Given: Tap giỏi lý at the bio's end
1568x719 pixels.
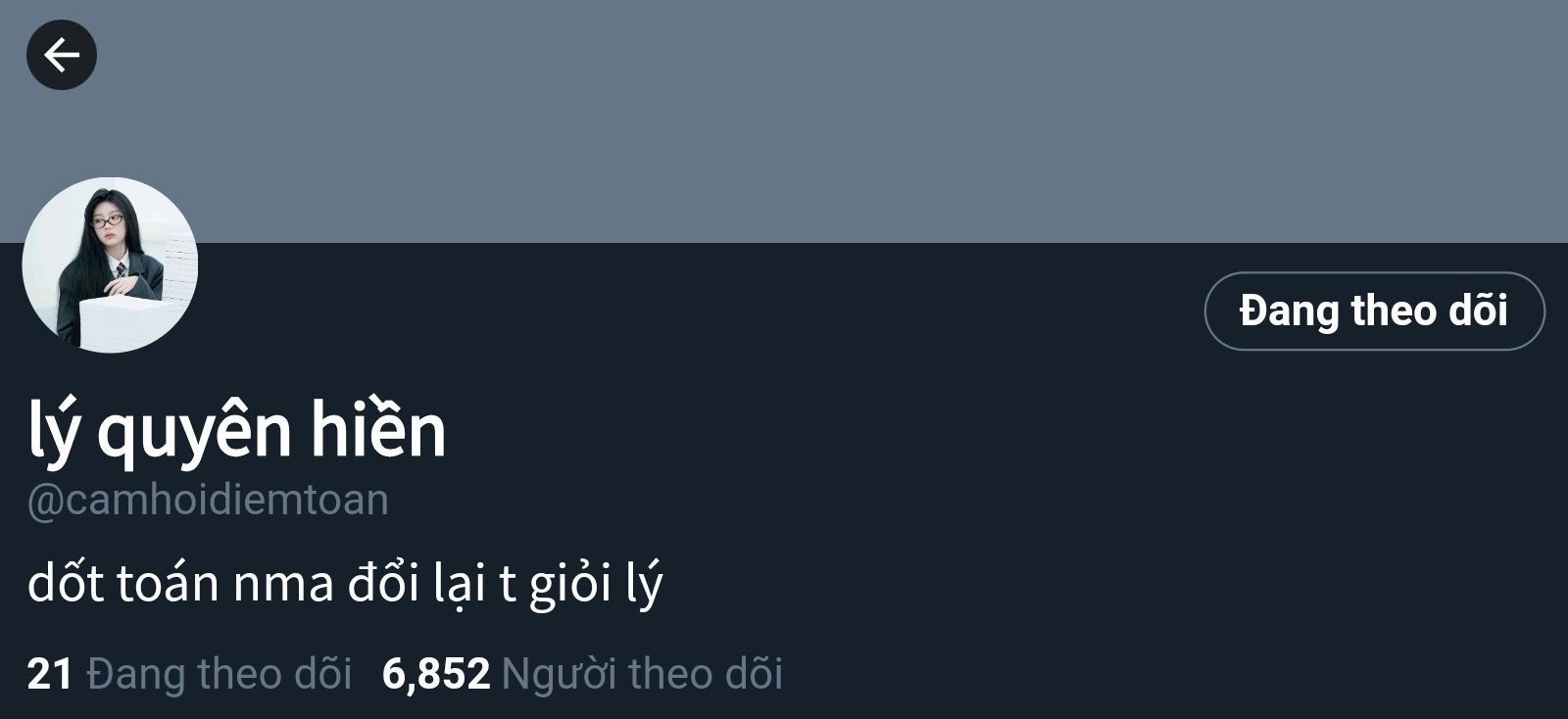Looking at the screenshot, I should [596, 585].
